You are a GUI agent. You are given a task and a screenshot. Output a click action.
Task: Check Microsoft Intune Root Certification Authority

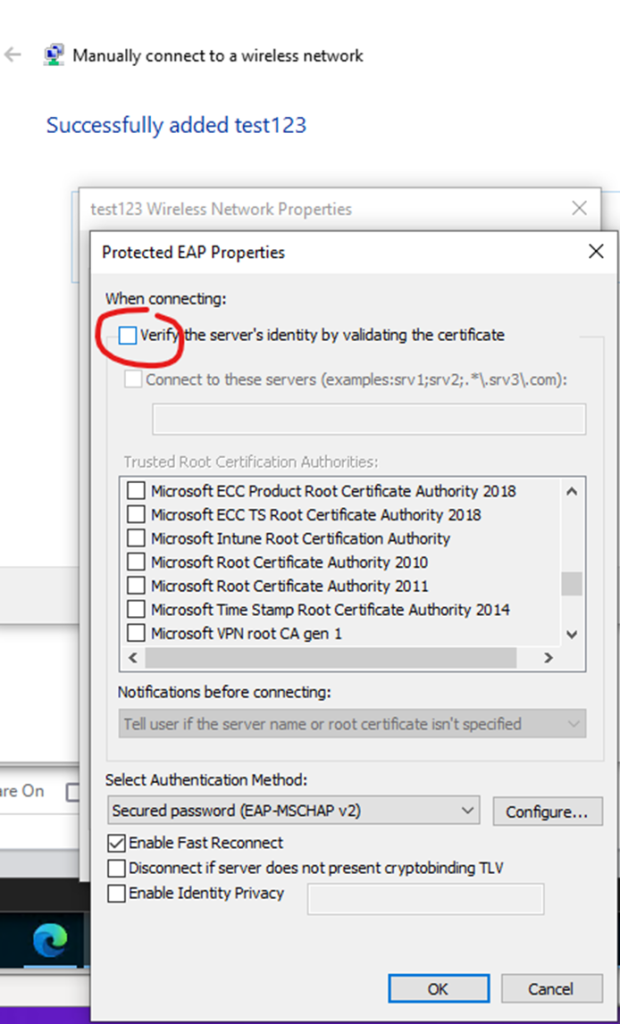point(136,538)
